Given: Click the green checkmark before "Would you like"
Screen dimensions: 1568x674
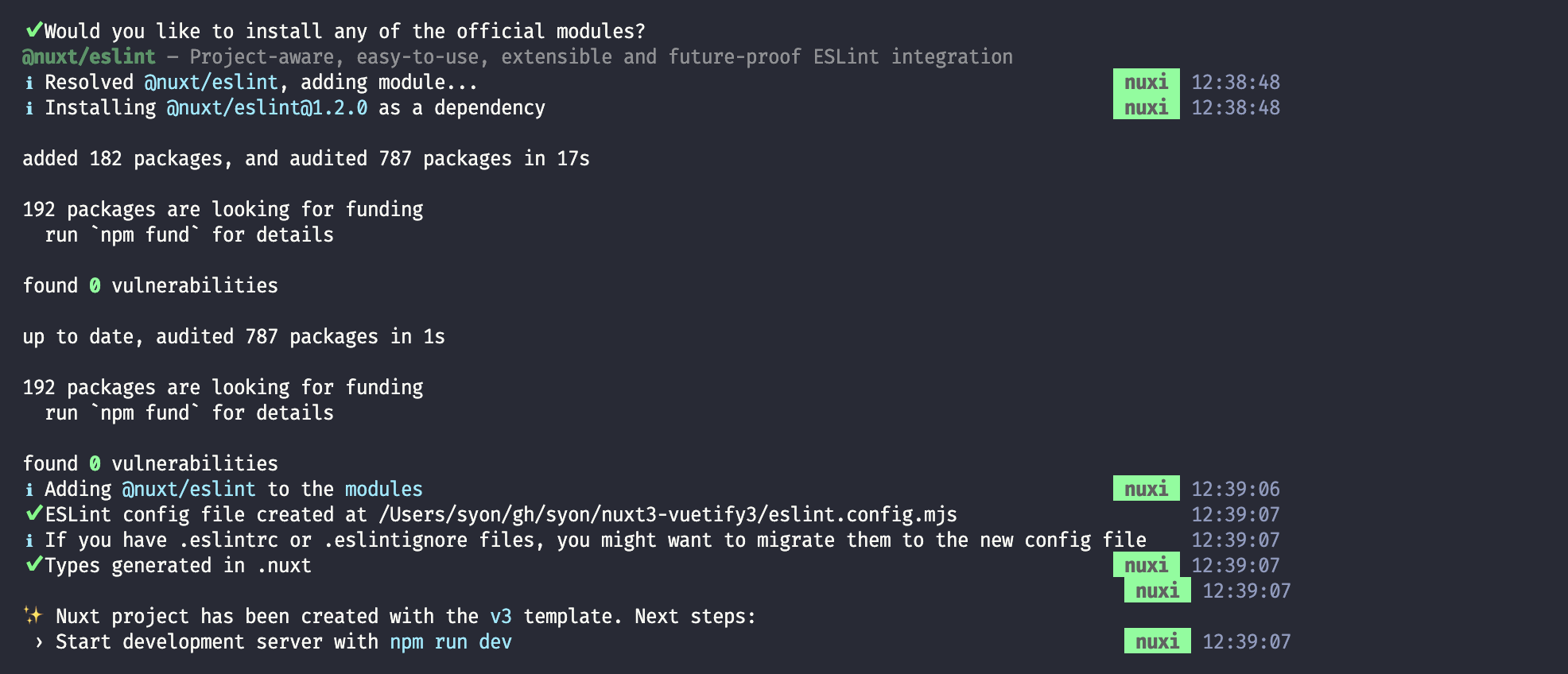Looking at the screenshot, I should [33, 30].
